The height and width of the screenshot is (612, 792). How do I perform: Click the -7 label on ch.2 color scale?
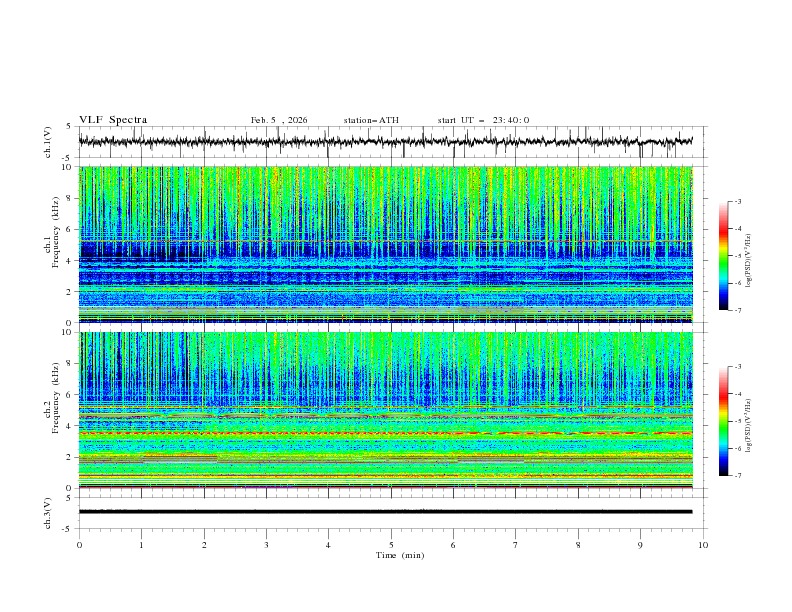click(x=738, y=475)
